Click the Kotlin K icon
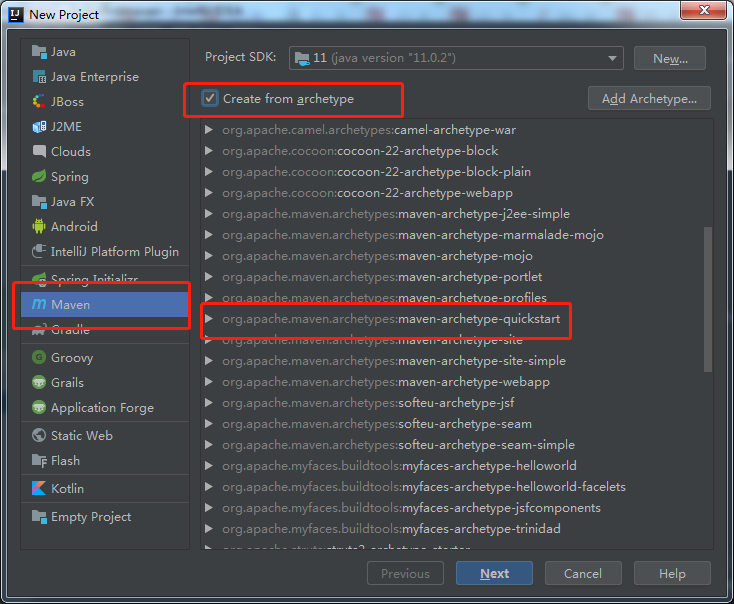Viewport: 734px width, 604px height. 39,488
